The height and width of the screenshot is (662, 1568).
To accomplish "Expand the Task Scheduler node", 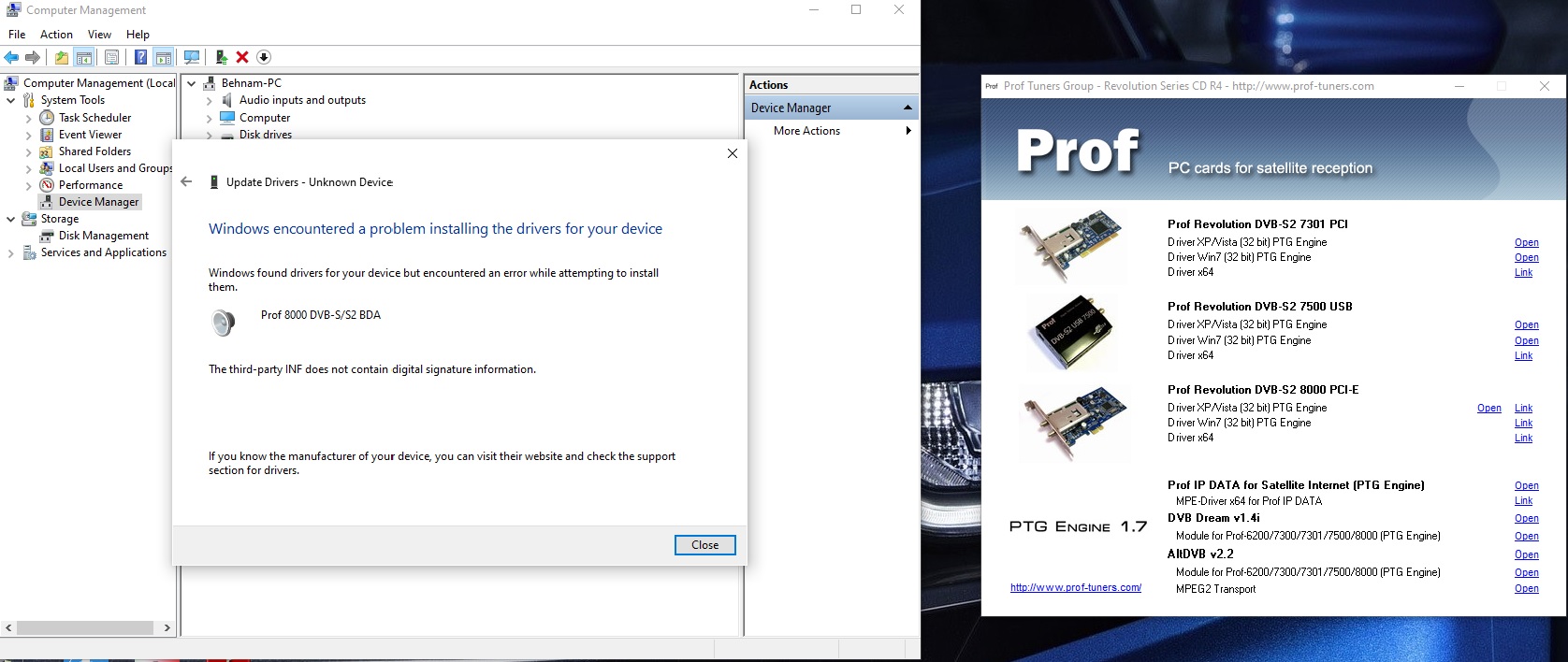I will click(28, 119).
